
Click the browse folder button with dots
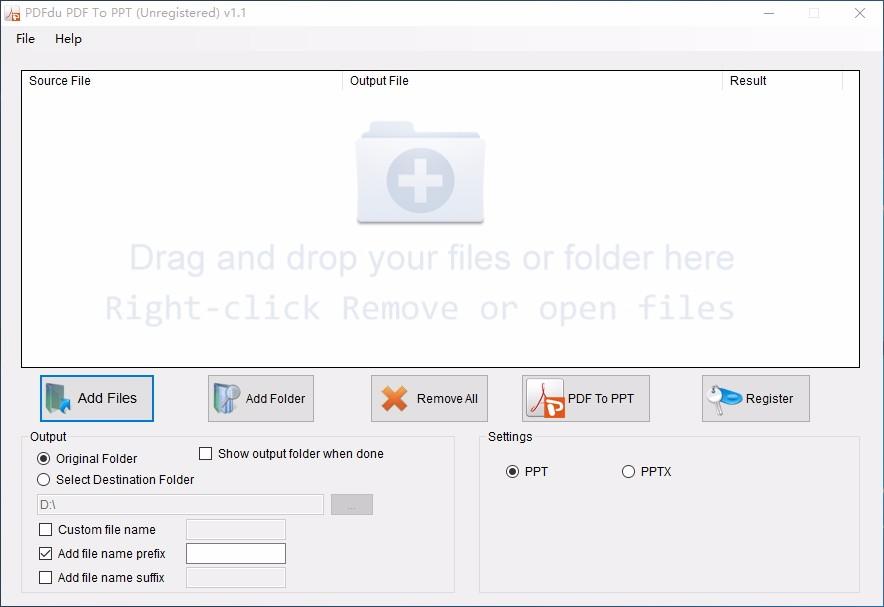(352, 504)
